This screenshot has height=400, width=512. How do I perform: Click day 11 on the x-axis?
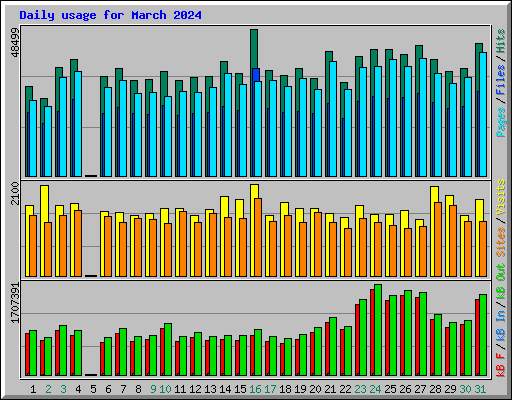point(180,389)
